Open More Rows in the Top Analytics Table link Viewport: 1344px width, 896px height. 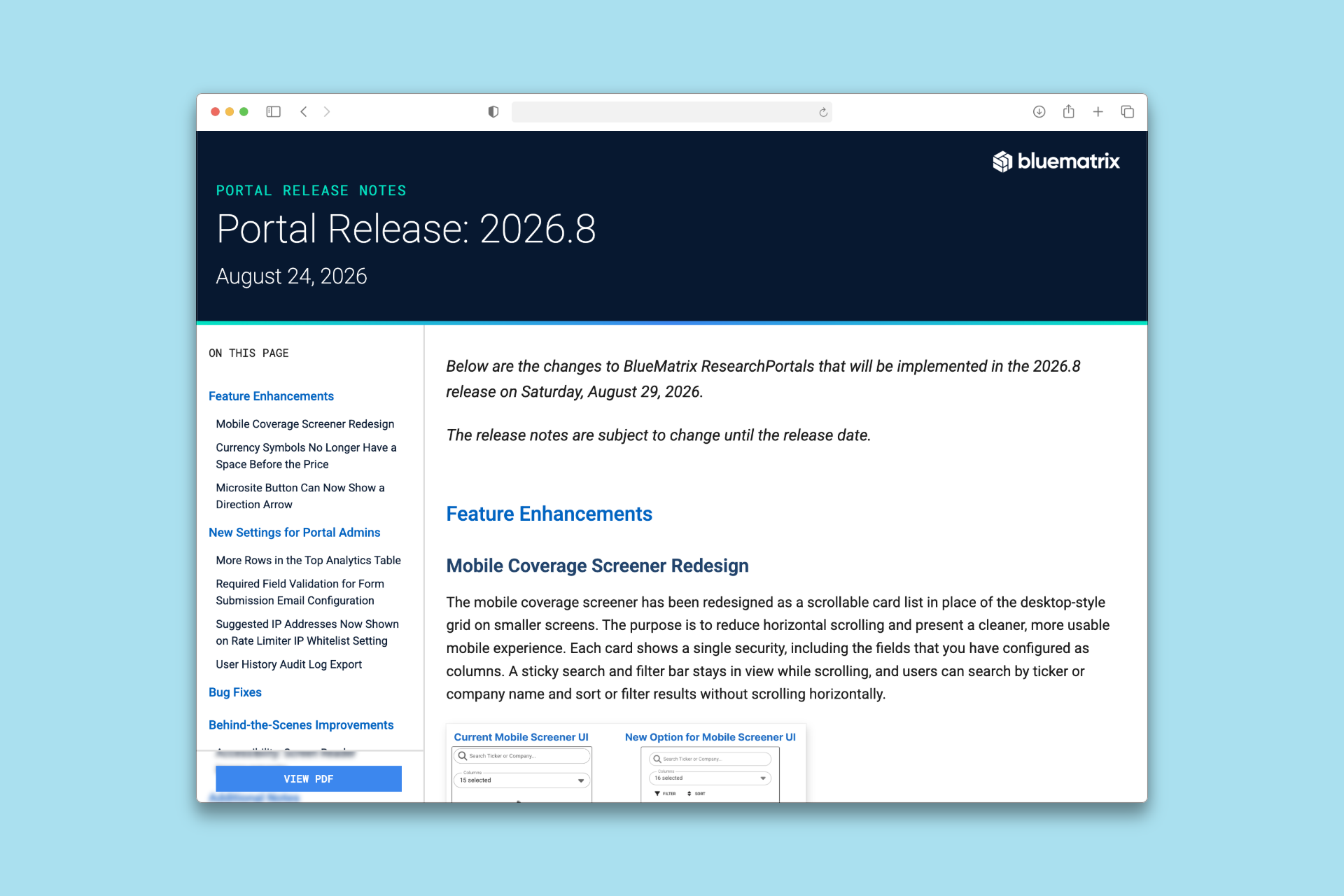[308, 561]
